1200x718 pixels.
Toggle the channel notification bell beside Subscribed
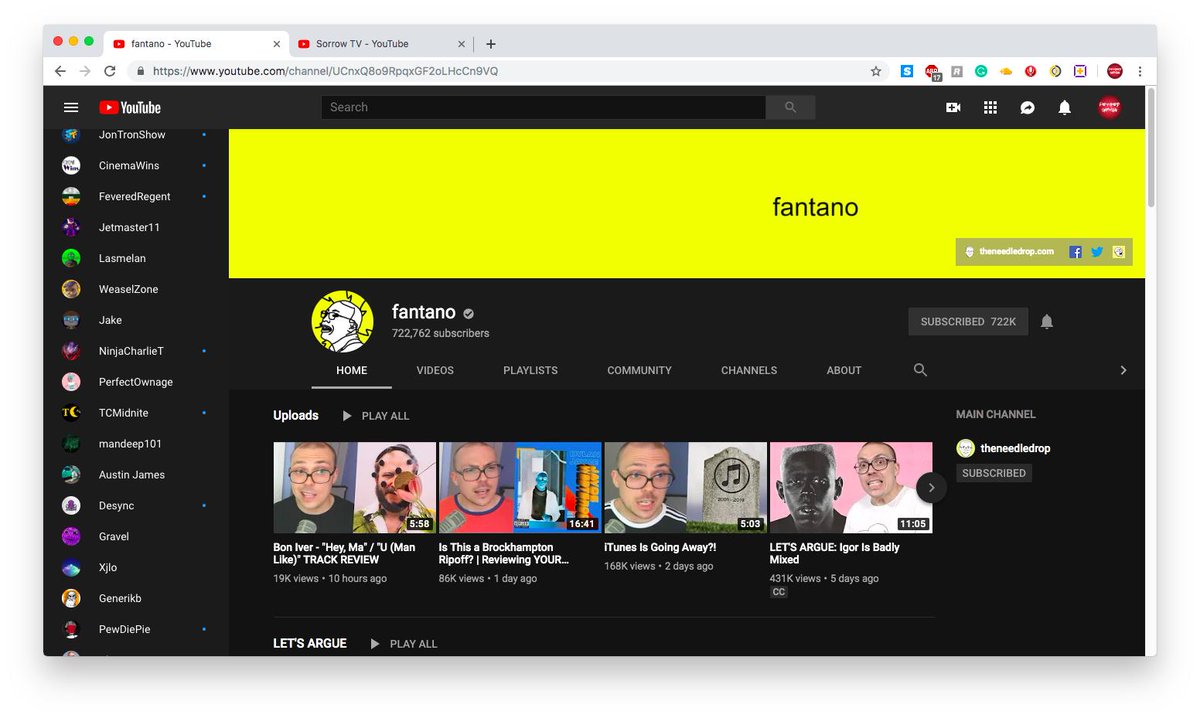1047,321
